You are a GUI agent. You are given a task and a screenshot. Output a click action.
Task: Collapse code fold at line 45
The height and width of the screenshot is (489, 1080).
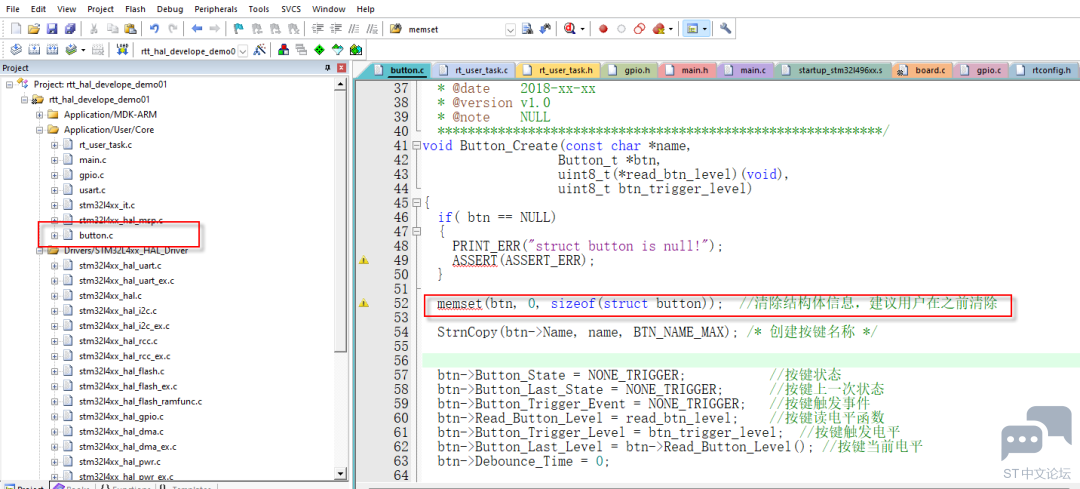[x=415, y=203]
